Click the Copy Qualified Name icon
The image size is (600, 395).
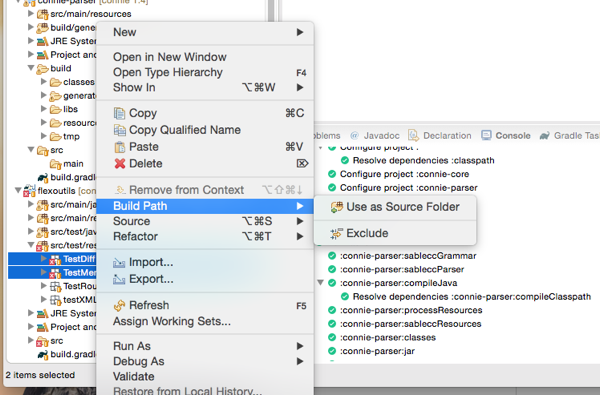(119, 130)
